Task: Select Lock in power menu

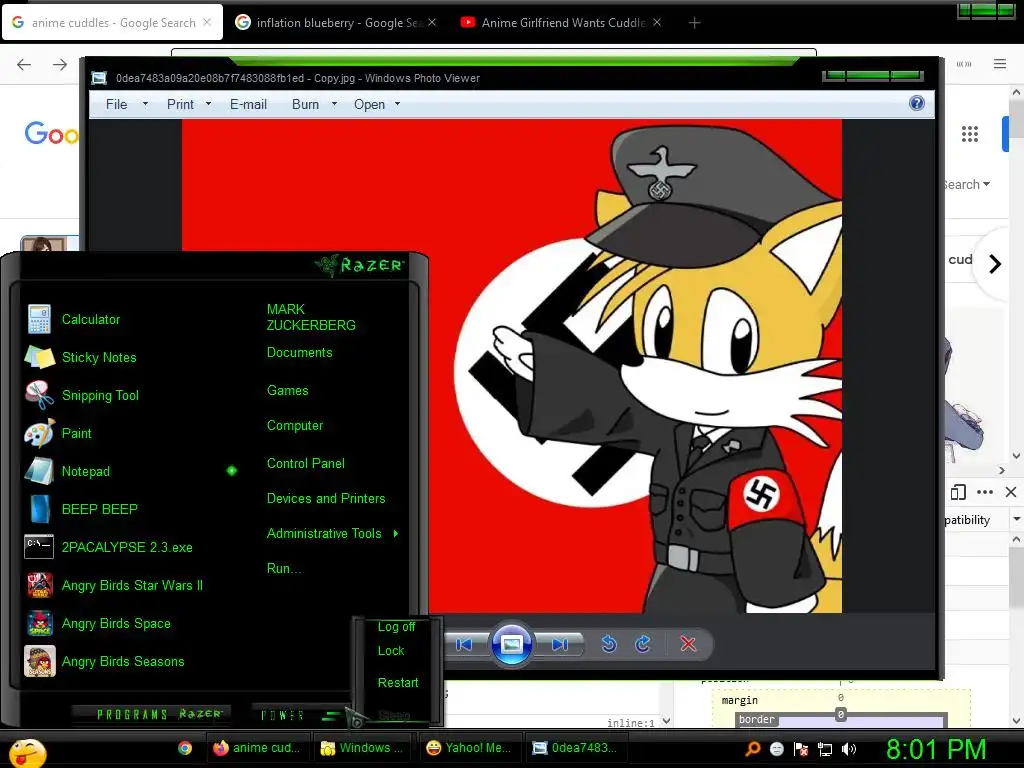Action: pos(391,650)
